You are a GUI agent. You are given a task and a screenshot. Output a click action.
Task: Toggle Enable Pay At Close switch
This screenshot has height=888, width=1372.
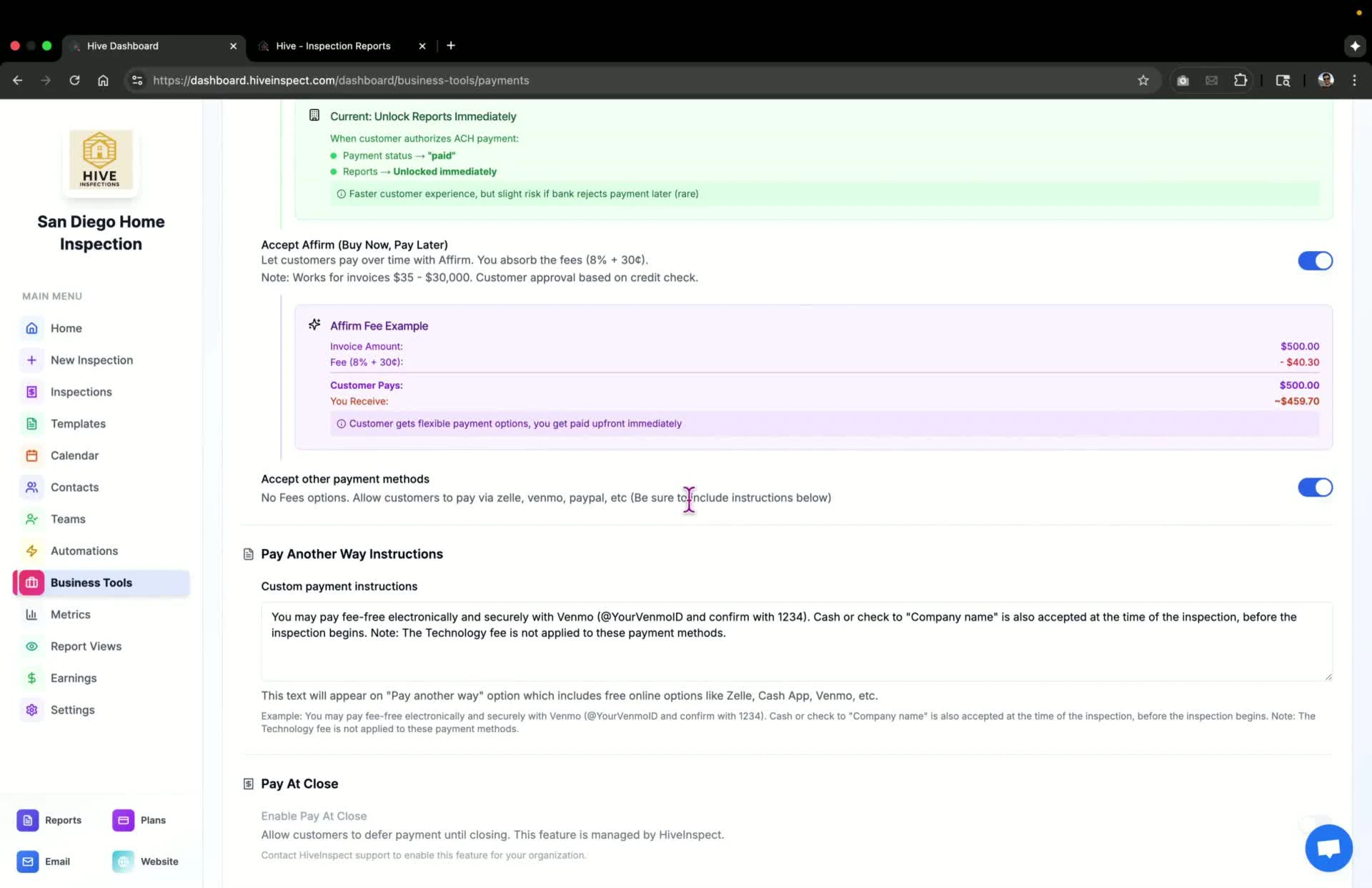(x=1315, y=825)
